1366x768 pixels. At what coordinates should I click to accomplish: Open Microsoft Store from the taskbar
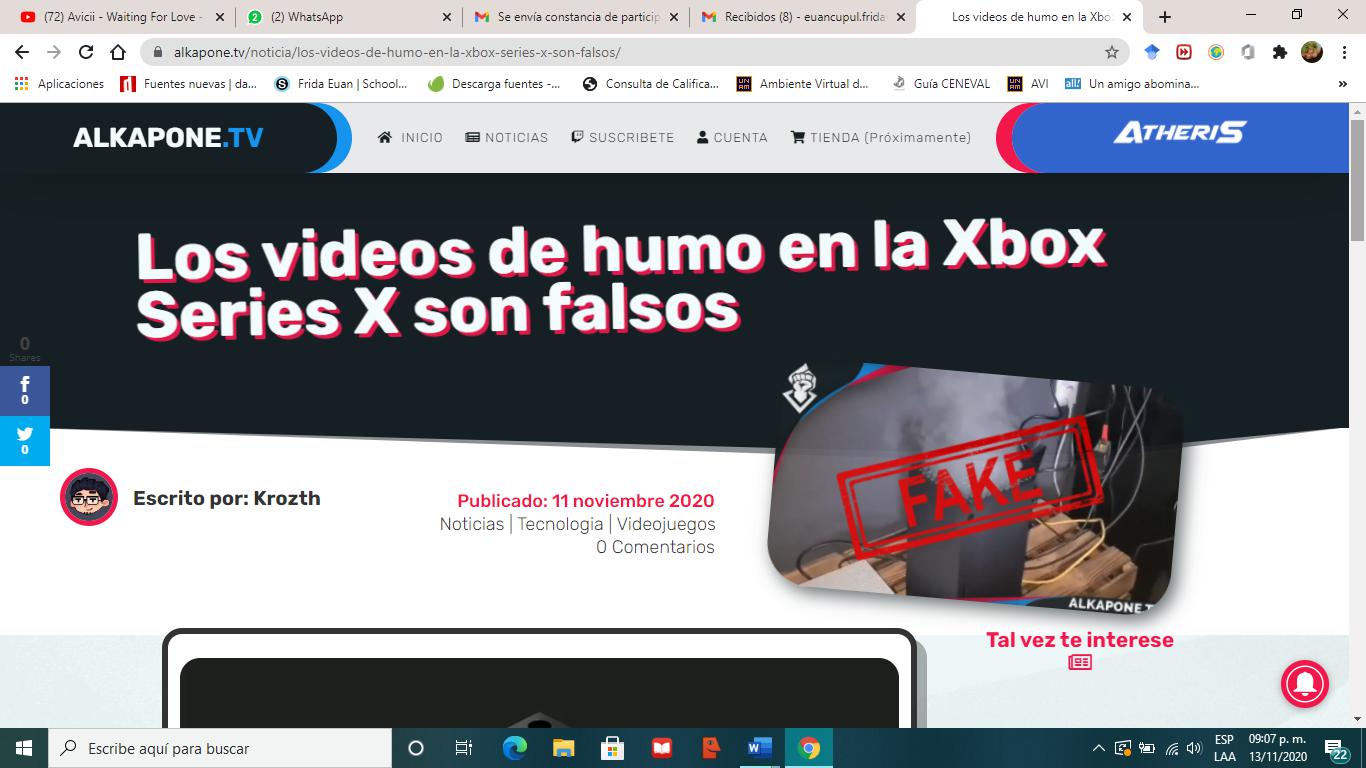(x=612, y=748)
